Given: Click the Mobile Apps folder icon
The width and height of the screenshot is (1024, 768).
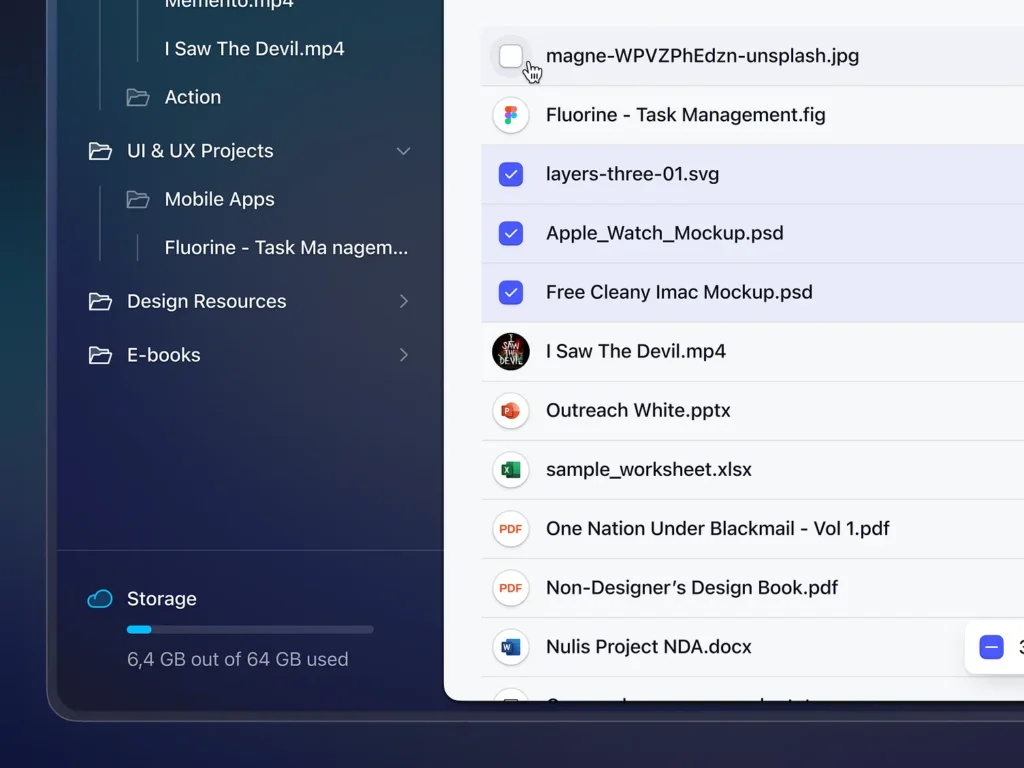Looking at the screenshot, I should pos(138,199).
